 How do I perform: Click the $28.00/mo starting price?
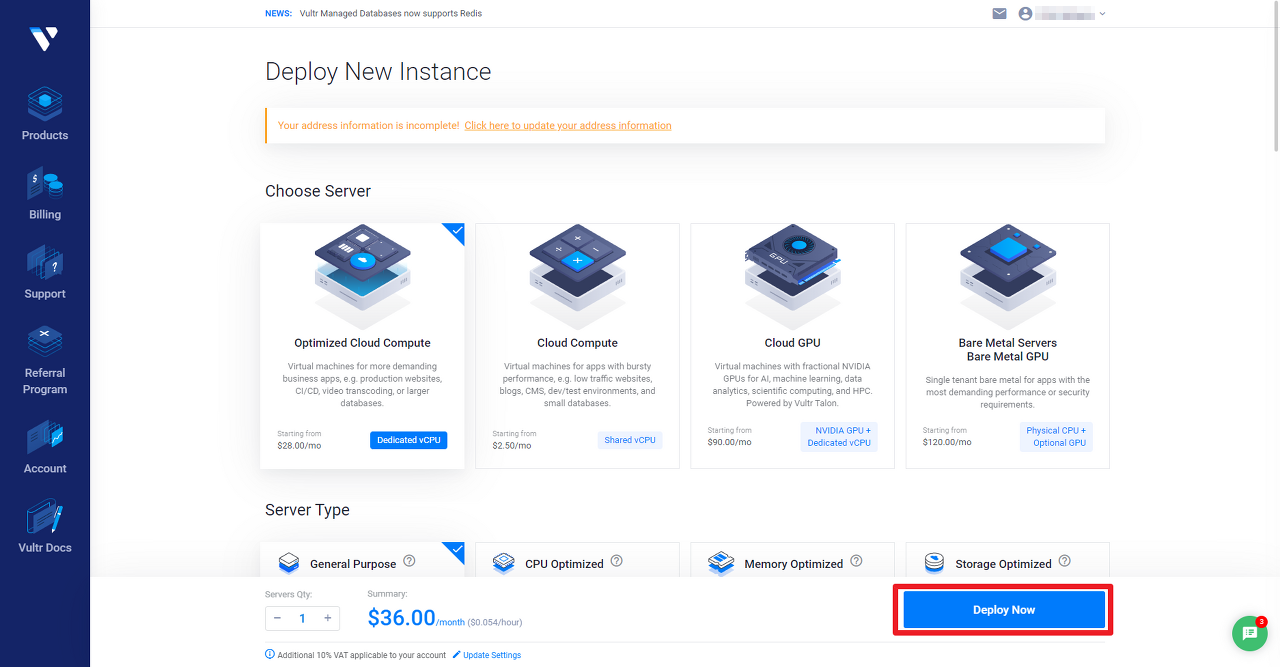[299, 445]
